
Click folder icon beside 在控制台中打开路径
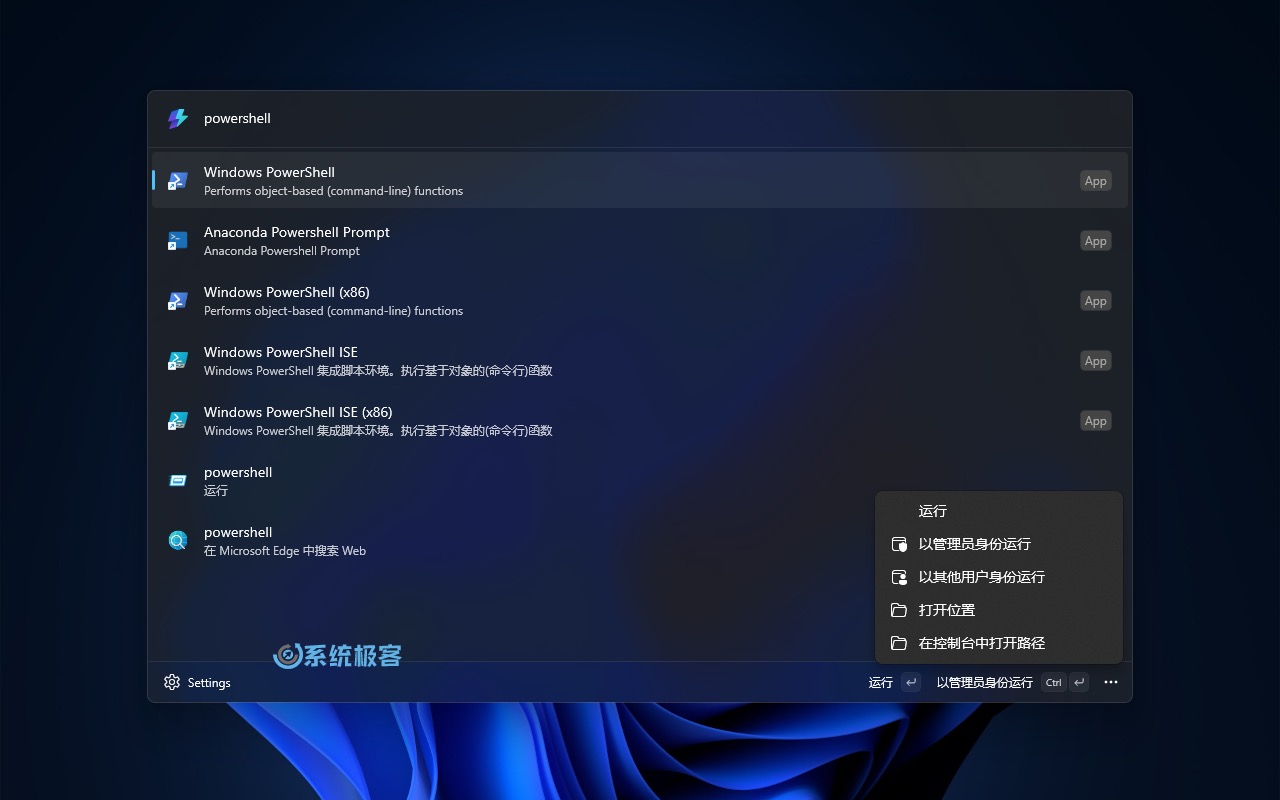pos(899,643)
